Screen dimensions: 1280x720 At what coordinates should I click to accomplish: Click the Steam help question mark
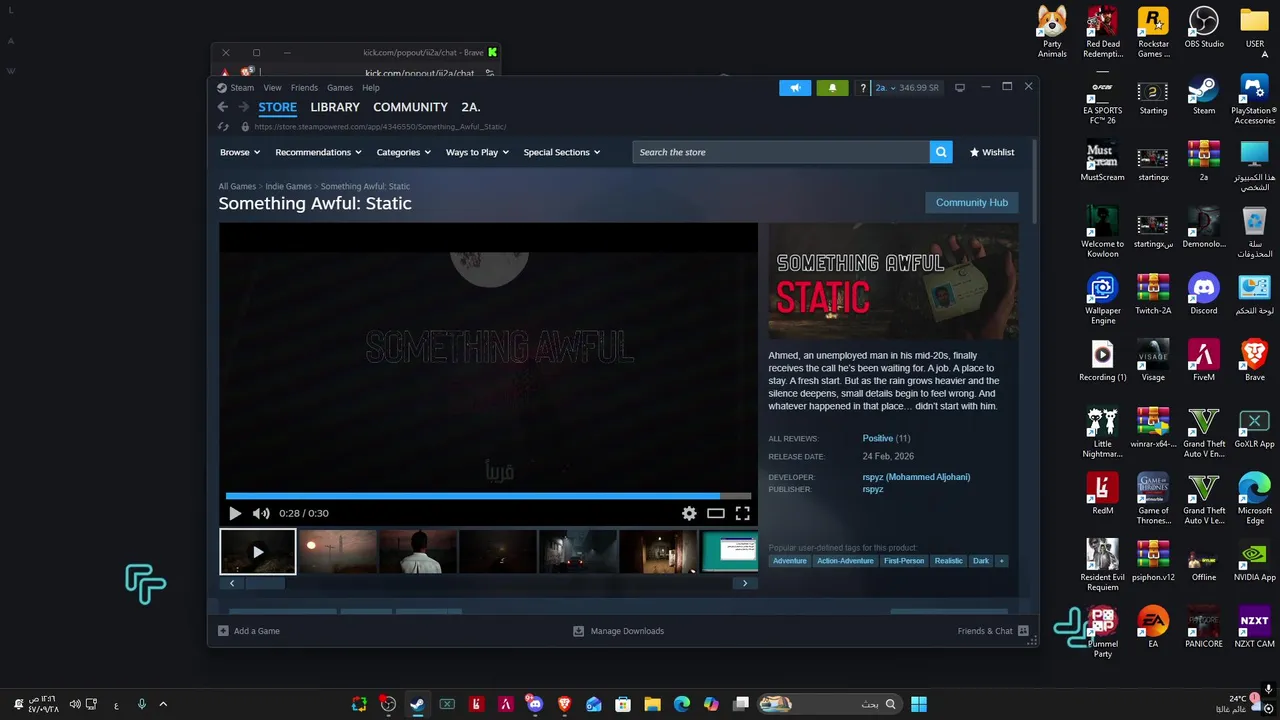click(863, 88)
